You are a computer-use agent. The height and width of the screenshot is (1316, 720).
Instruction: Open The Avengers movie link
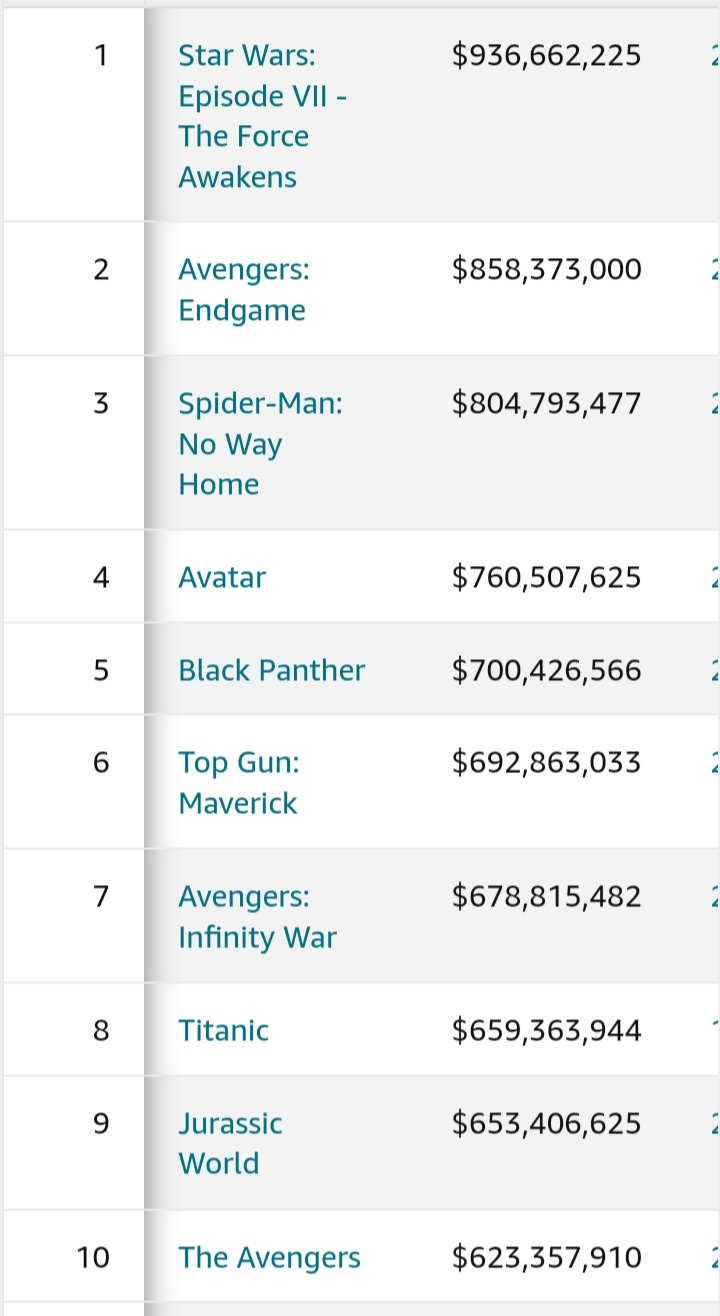[270, 1257]
